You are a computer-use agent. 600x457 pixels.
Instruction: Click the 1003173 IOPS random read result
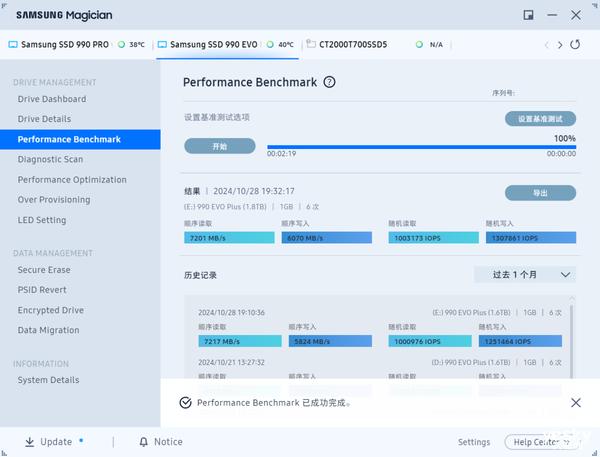433,238
